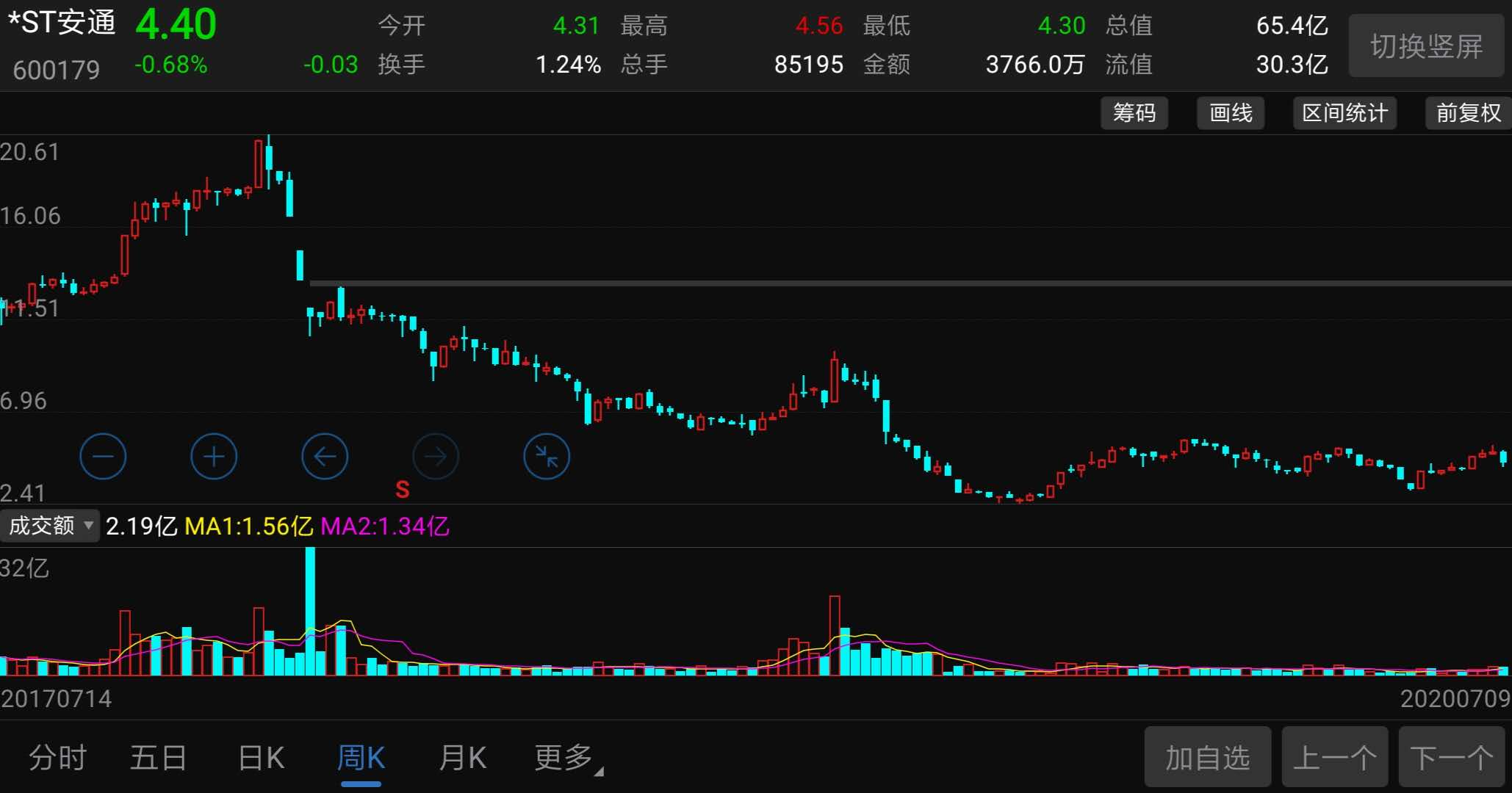Zoom in the chart with the plus icon
The image size is (1512, 793).
214,456
